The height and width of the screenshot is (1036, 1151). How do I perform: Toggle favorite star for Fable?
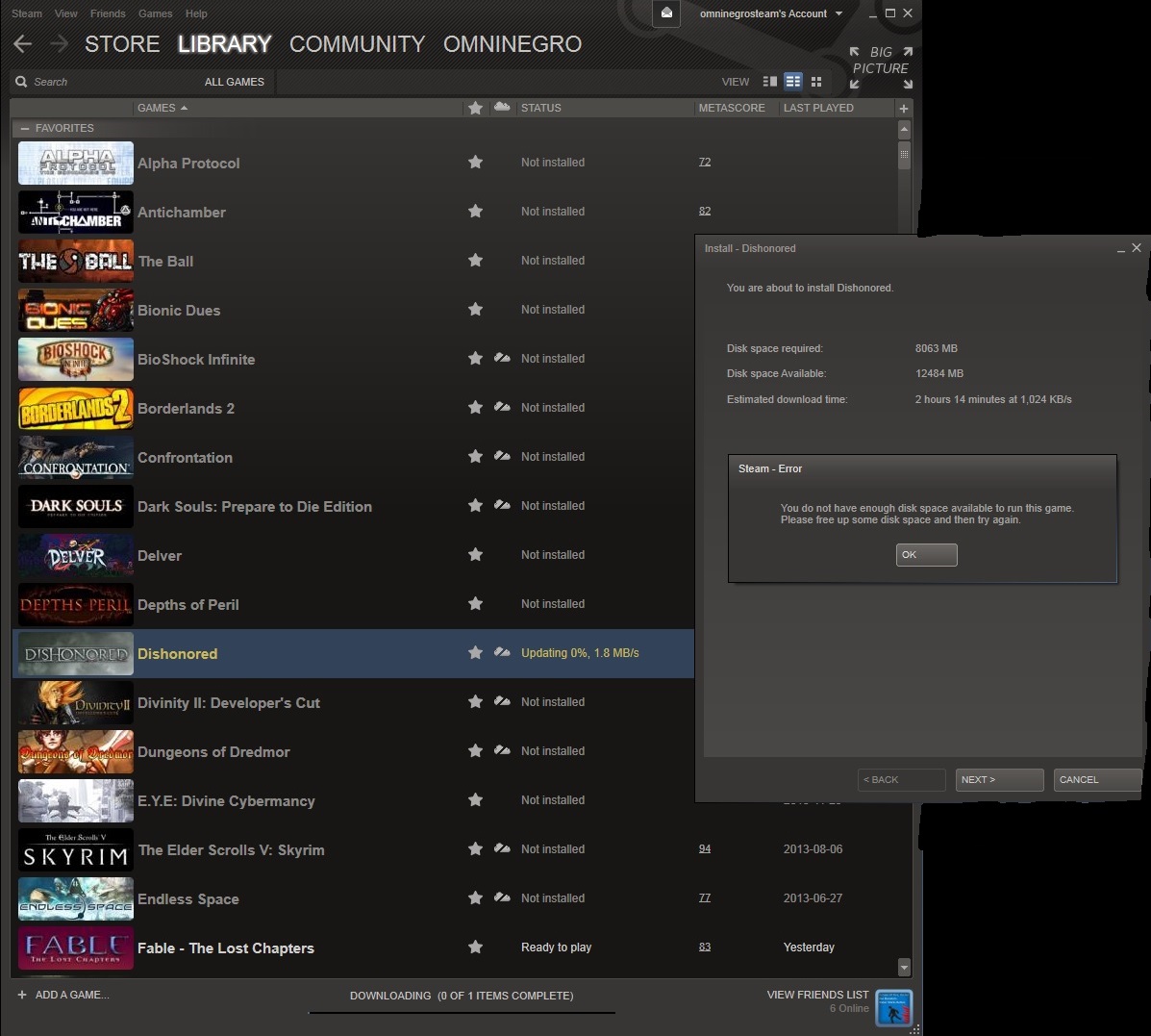click(475, 948)
